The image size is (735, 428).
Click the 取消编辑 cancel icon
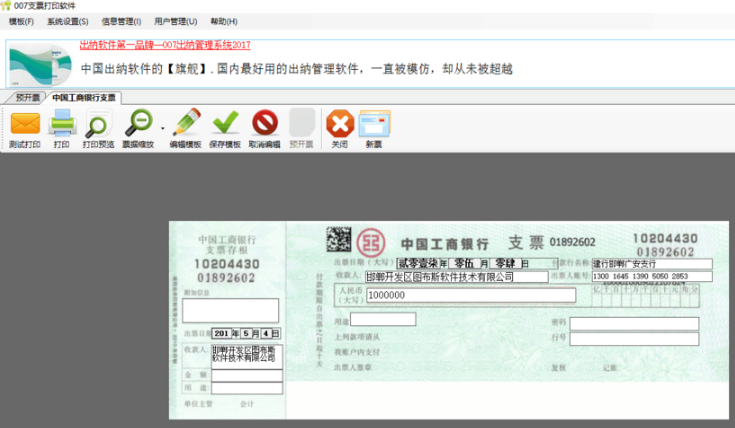(x=265, y=123)
